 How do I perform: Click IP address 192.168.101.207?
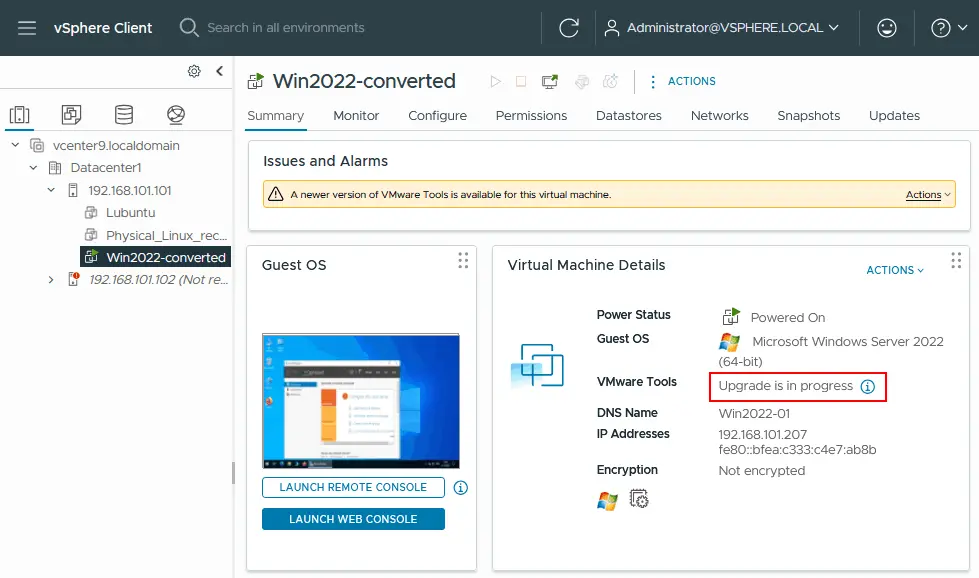point(762,434)
